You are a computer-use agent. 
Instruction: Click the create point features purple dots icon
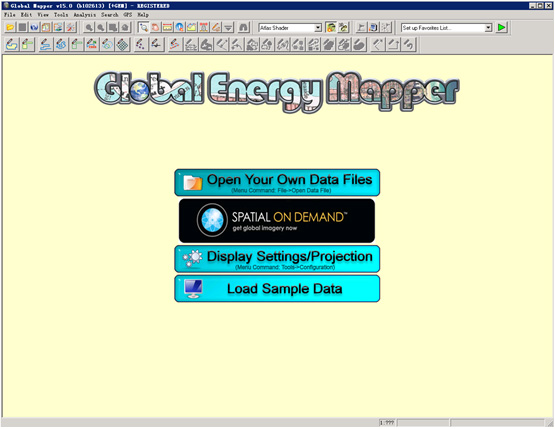(x=141, y=45)
